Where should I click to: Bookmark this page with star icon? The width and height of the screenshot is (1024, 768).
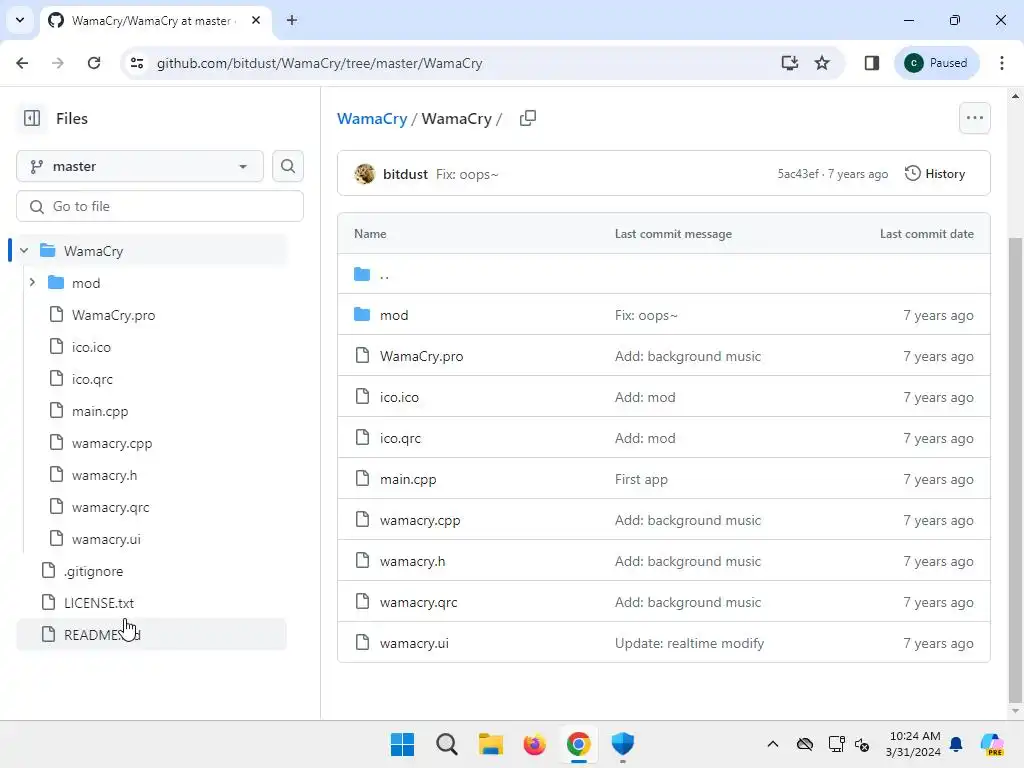[x=822, y=63]
